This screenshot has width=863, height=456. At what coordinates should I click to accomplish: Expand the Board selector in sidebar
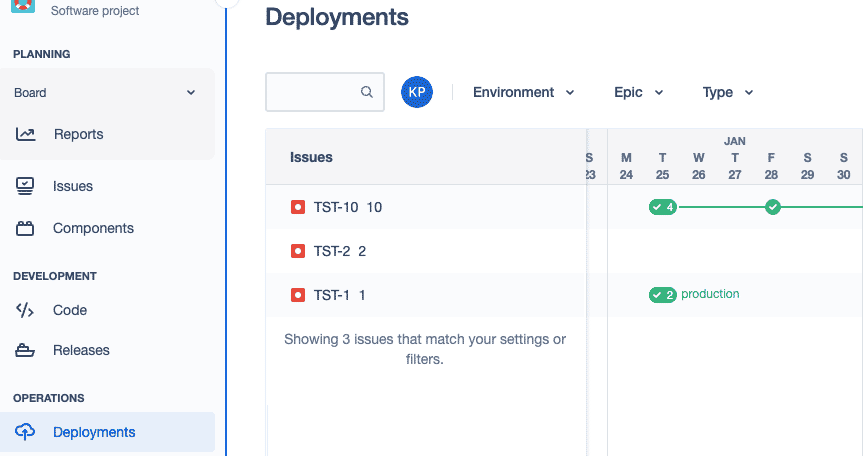point(106,93)
